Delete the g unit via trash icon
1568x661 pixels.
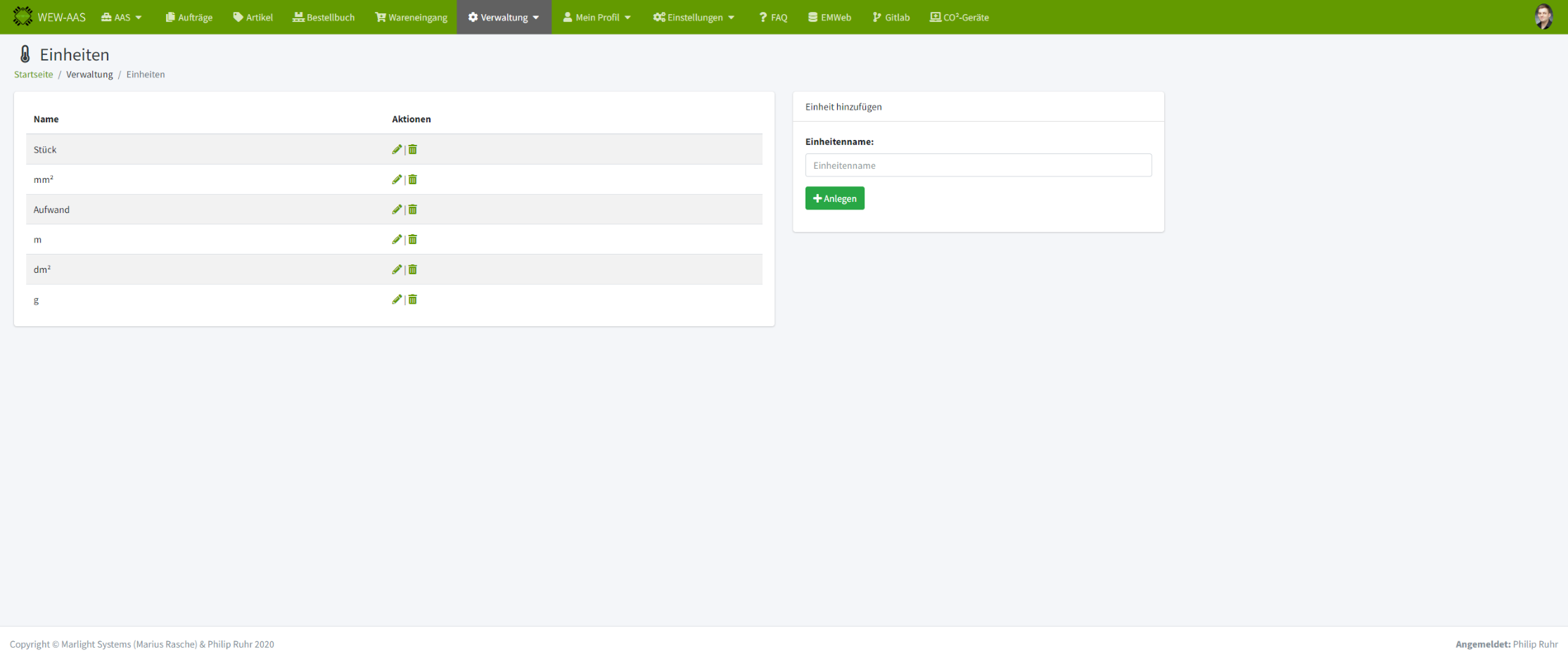point(413,300)
